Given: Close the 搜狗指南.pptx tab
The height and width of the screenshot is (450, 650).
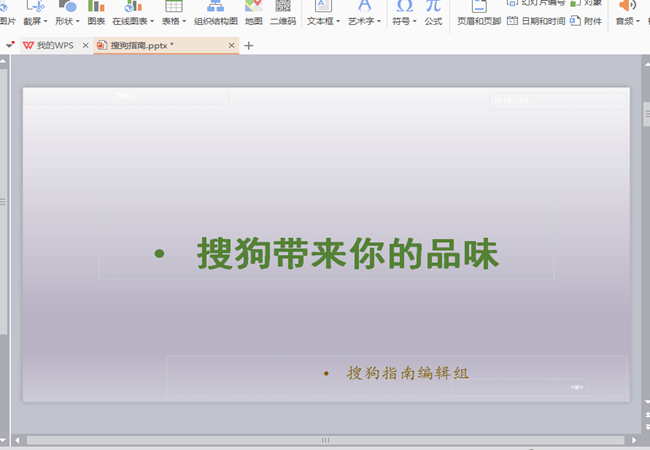Looking at the screenshot, I should (231, 45).
